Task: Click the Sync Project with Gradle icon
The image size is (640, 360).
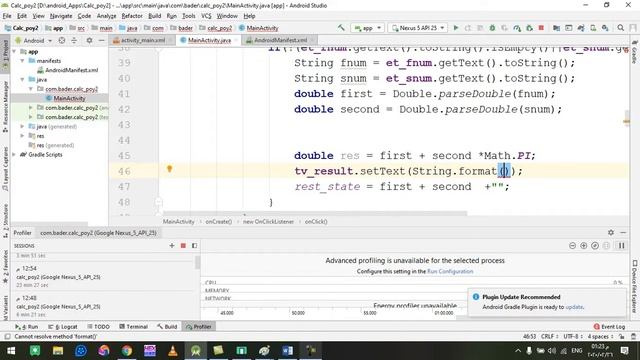Action: pyautogui.click(x=581, y=28)
